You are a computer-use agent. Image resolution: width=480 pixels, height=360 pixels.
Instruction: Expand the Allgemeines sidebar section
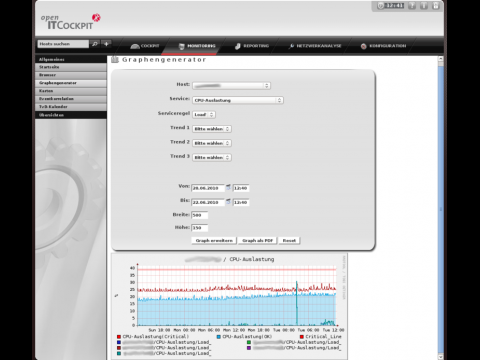pyautogui.click(x=71, y=59)
